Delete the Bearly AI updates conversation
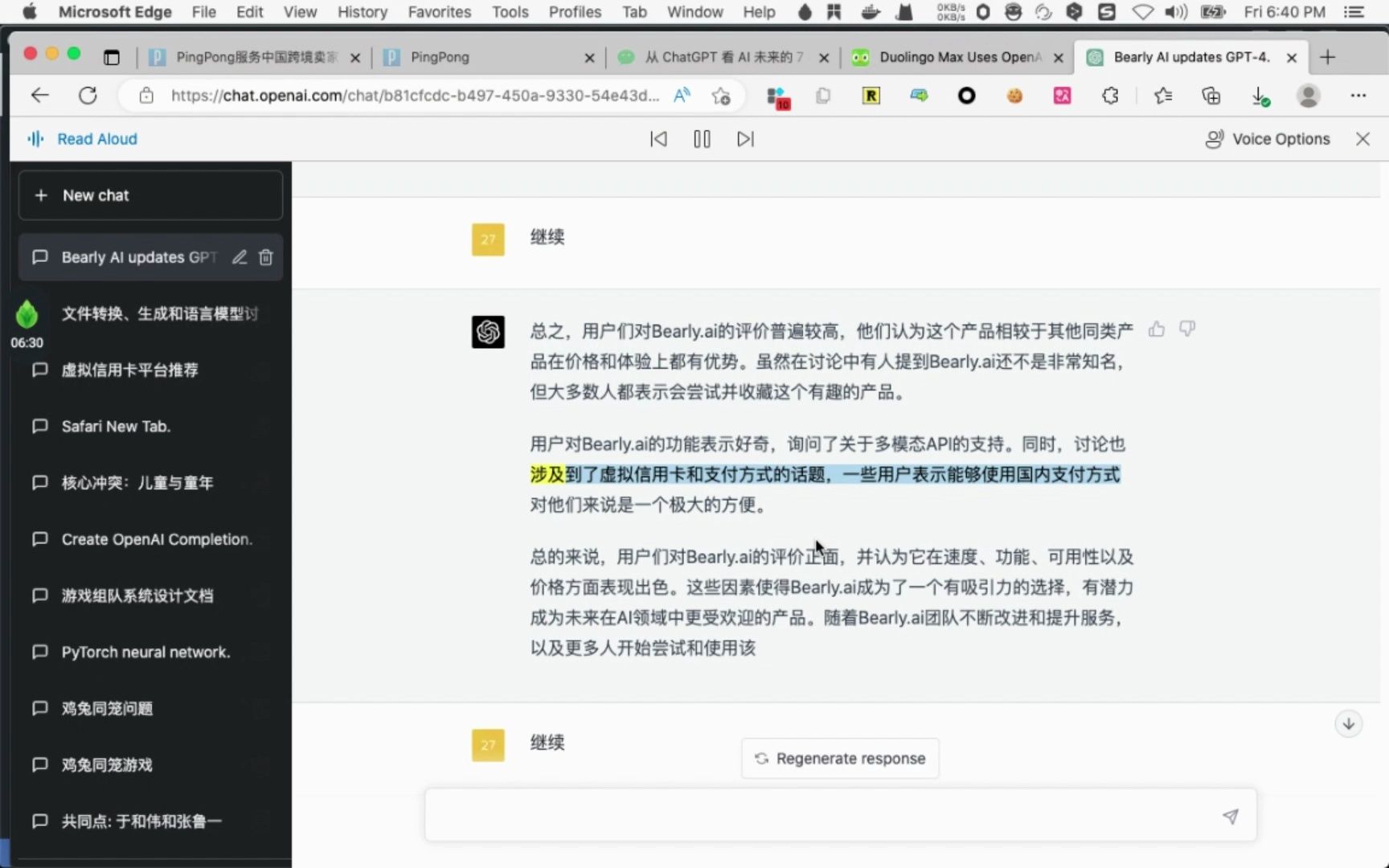1389x868 pixels. [x=266, y=257]
